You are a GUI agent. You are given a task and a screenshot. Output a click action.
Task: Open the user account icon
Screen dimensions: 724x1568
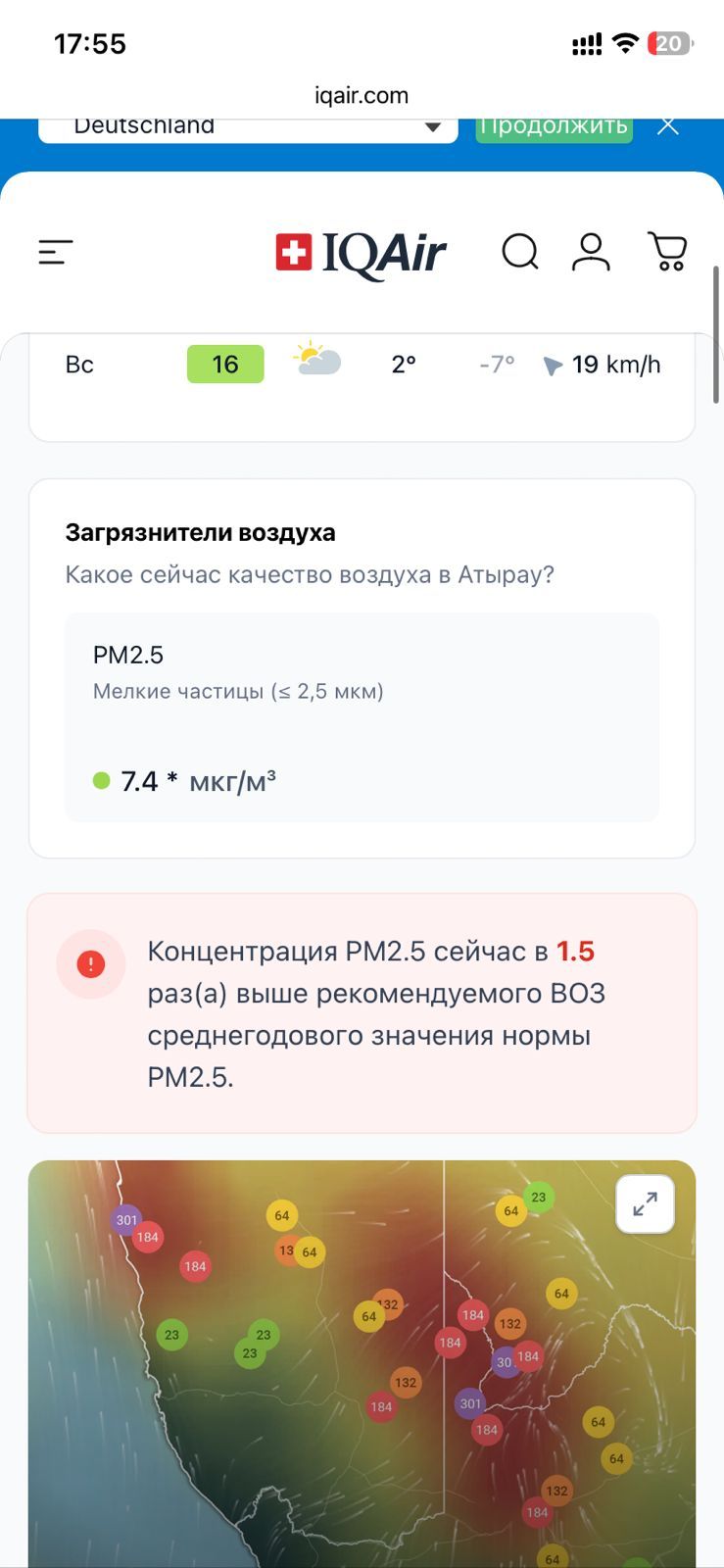[x=591, y=253]
